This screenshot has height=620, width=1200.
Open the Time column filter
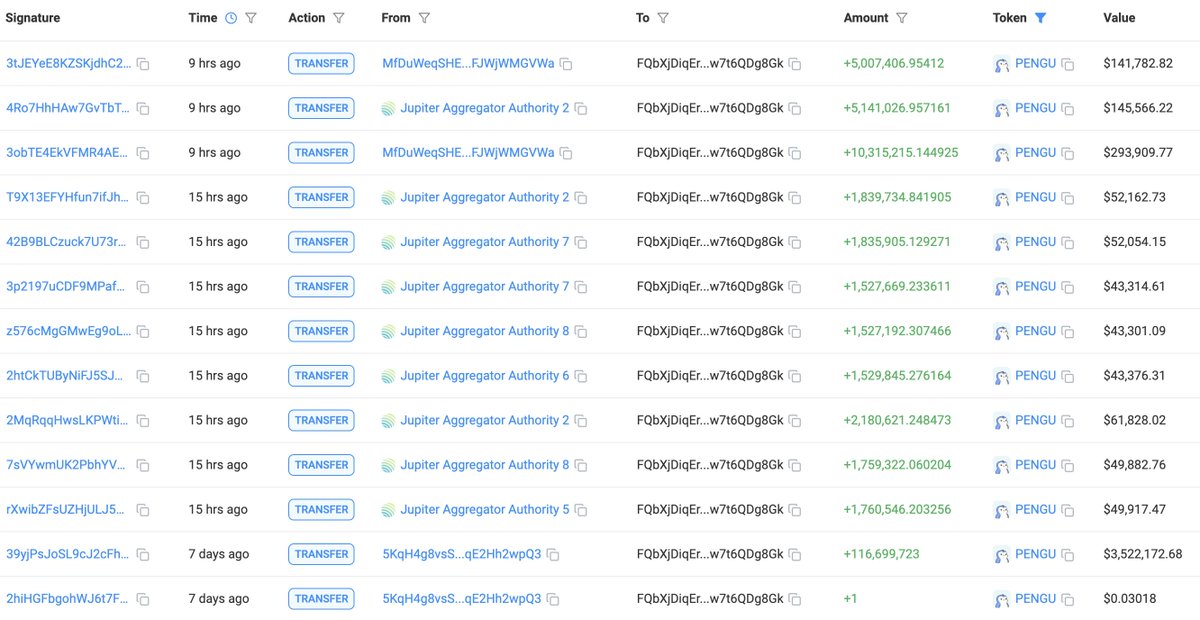(x=251, y=18)
